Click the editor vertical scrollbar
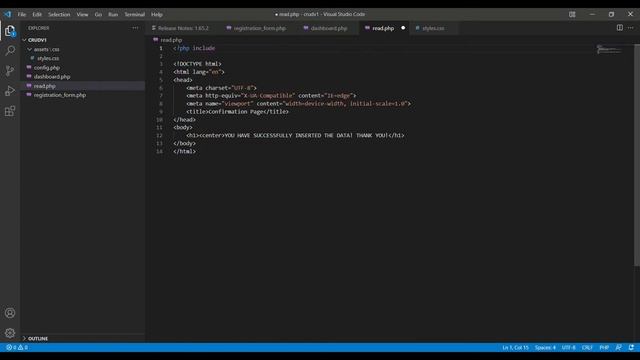 [637, 155]
